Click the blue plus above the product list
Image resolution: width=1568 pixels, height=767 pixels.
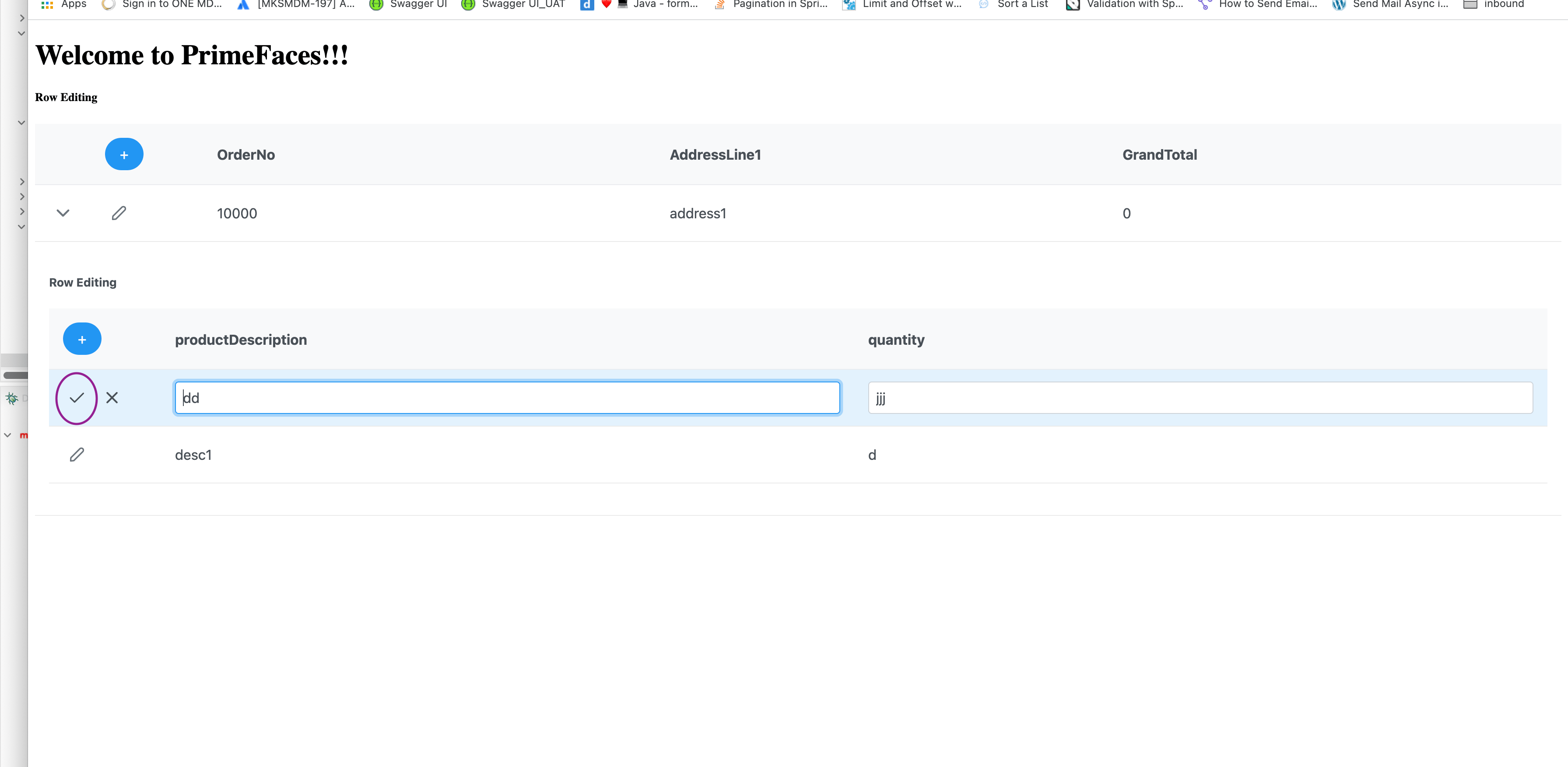82,339
